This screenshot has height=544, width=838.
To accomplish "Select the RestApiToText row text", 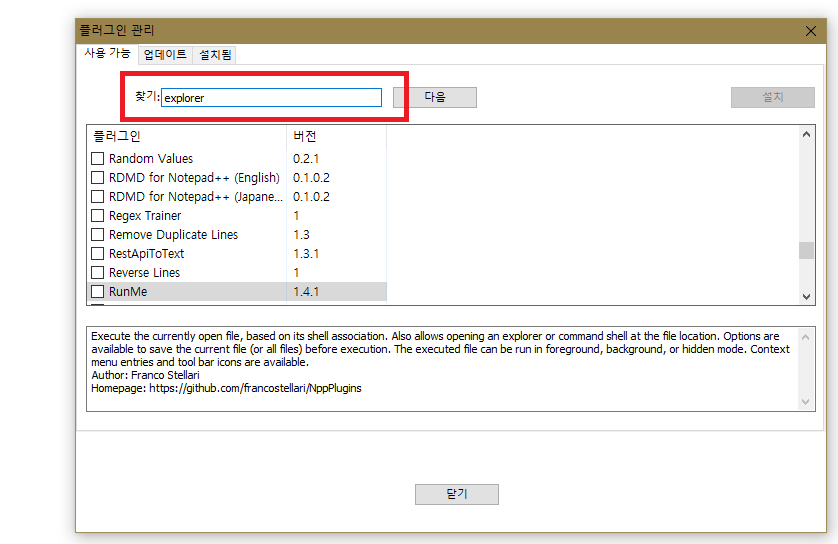I will (x=146, y=253).
